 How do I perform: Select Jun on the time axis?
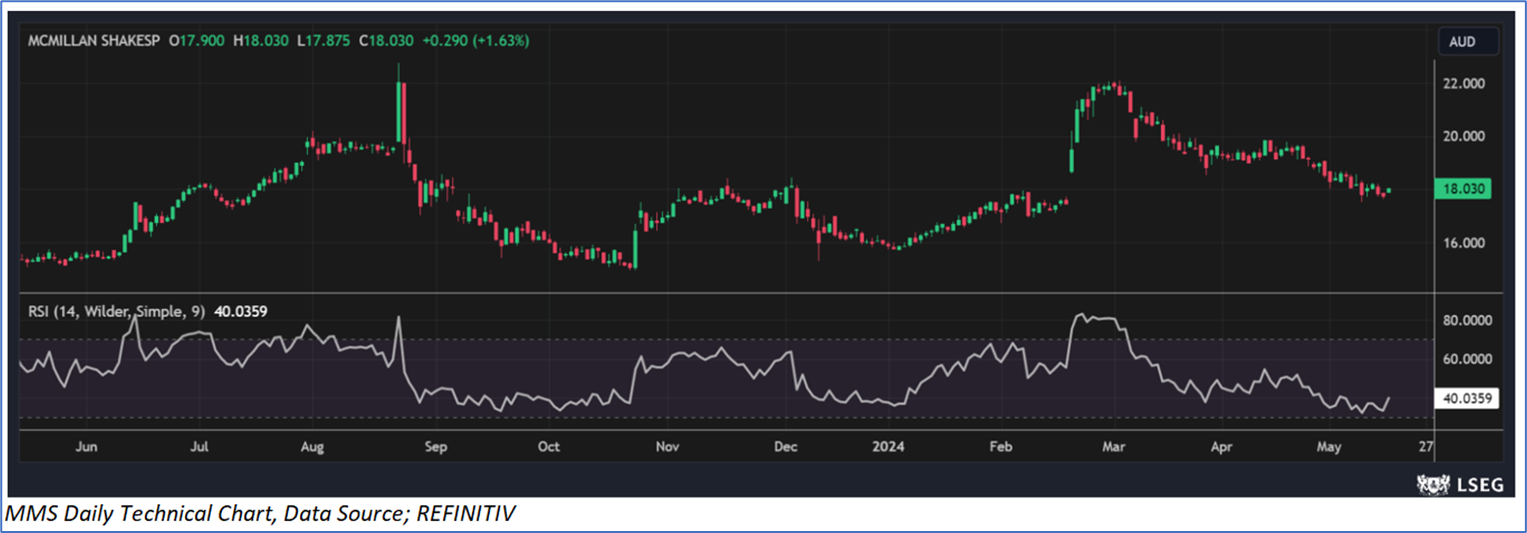click(x=88, y=447)
